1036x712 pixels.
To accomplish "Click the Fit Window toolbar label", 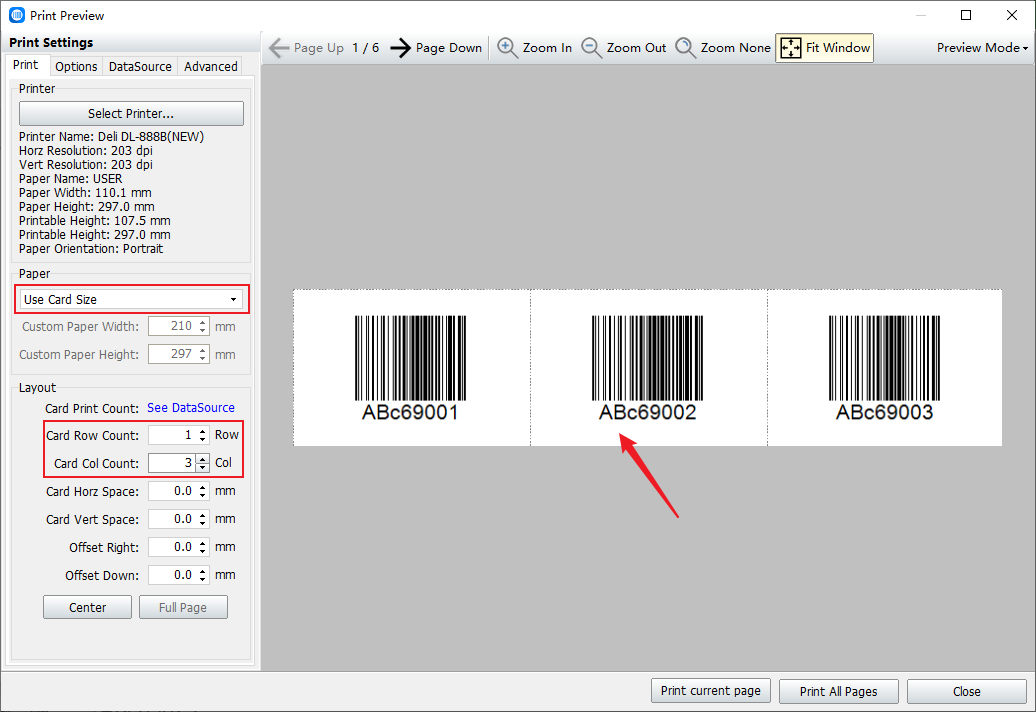I will click(x=838, y=48).
